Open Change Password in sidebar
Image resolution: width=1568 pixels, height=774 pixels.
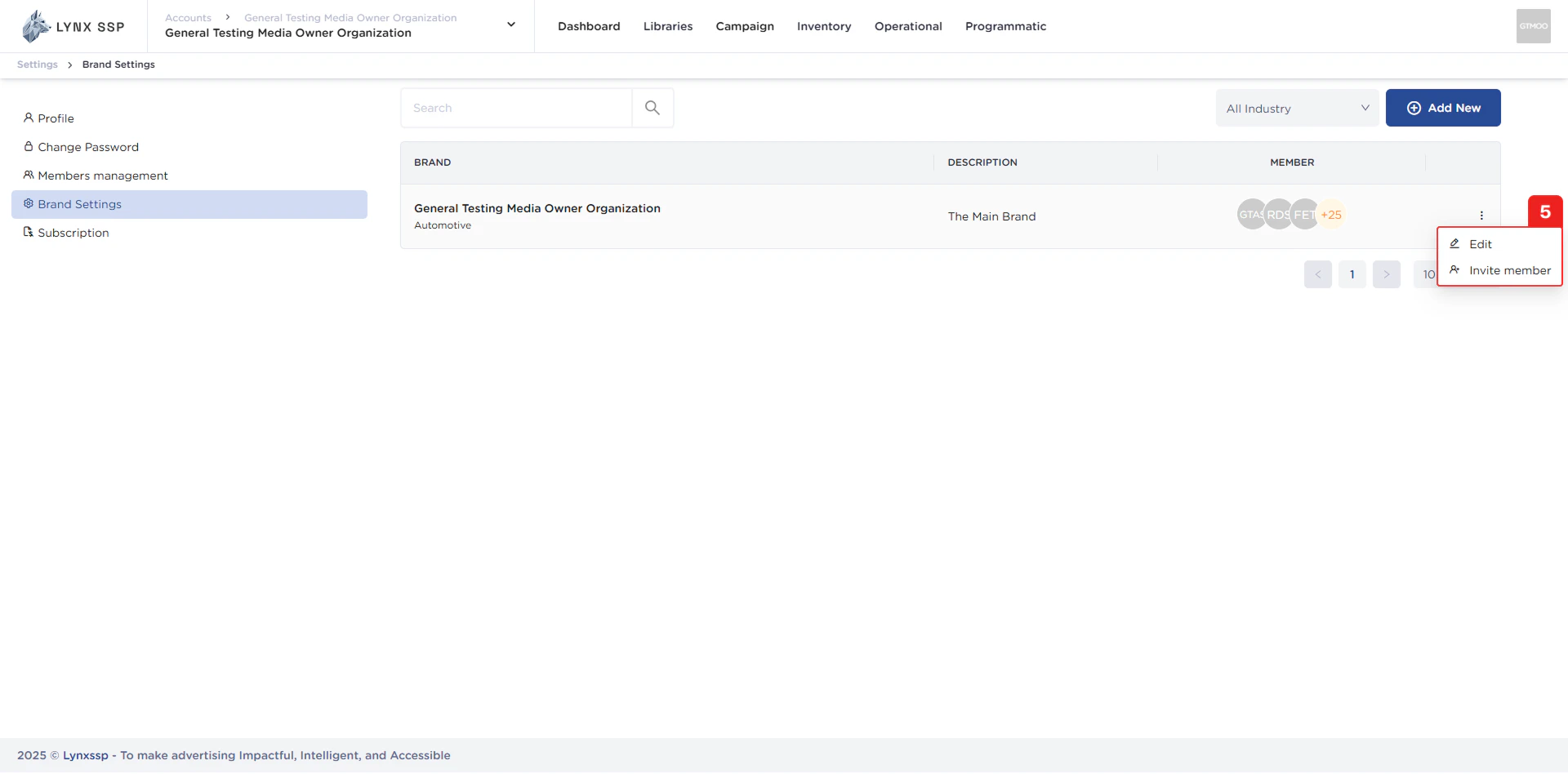[x=189, y=147]
